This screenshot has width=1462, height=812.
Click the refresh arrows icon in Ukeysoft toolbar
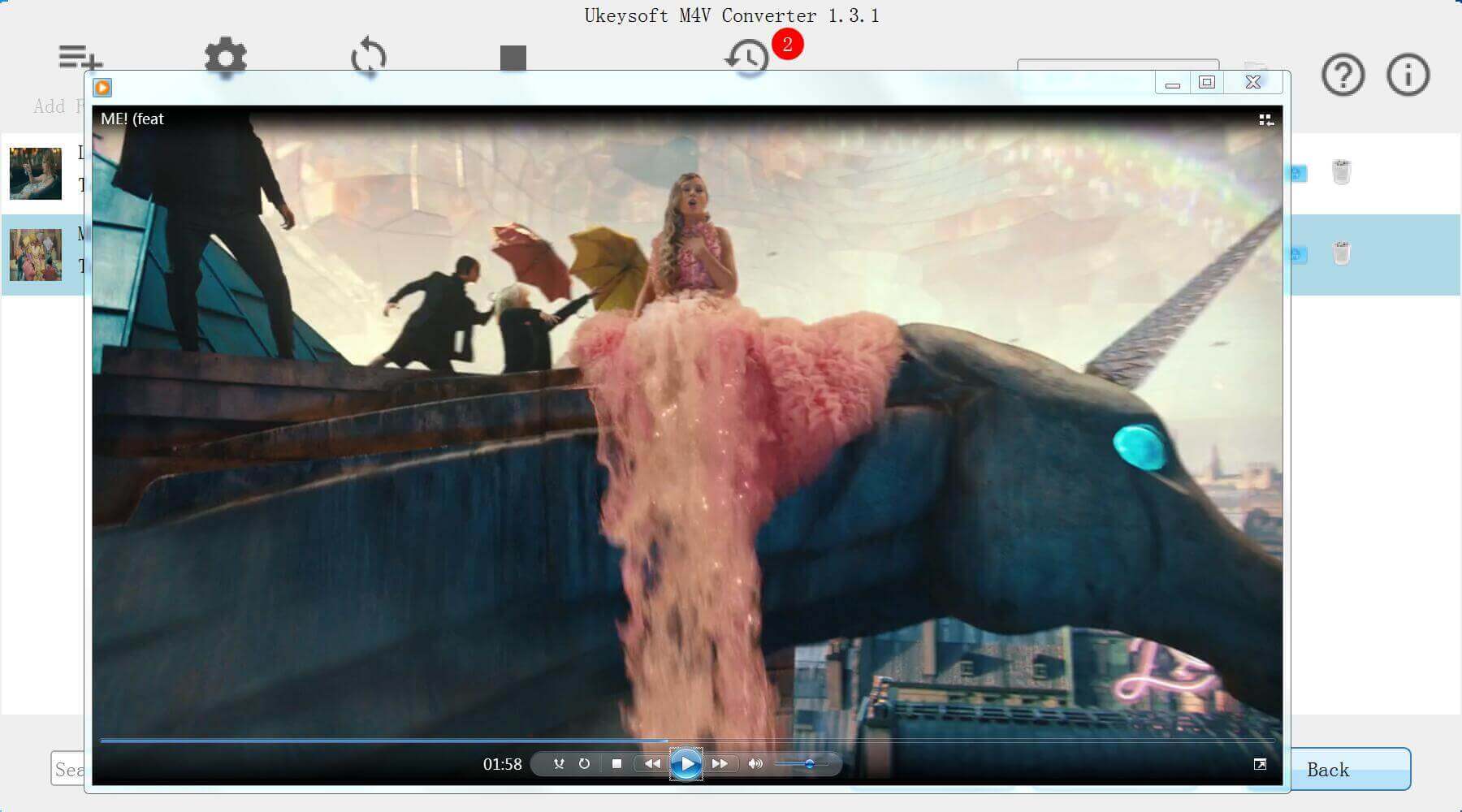click(369, 58)
